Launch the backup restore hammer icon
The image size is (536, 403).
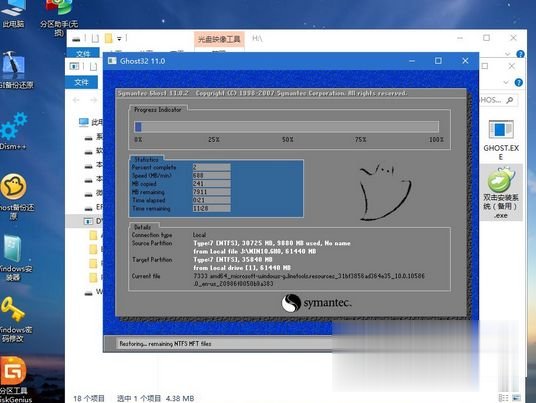(x=14, y=70)
